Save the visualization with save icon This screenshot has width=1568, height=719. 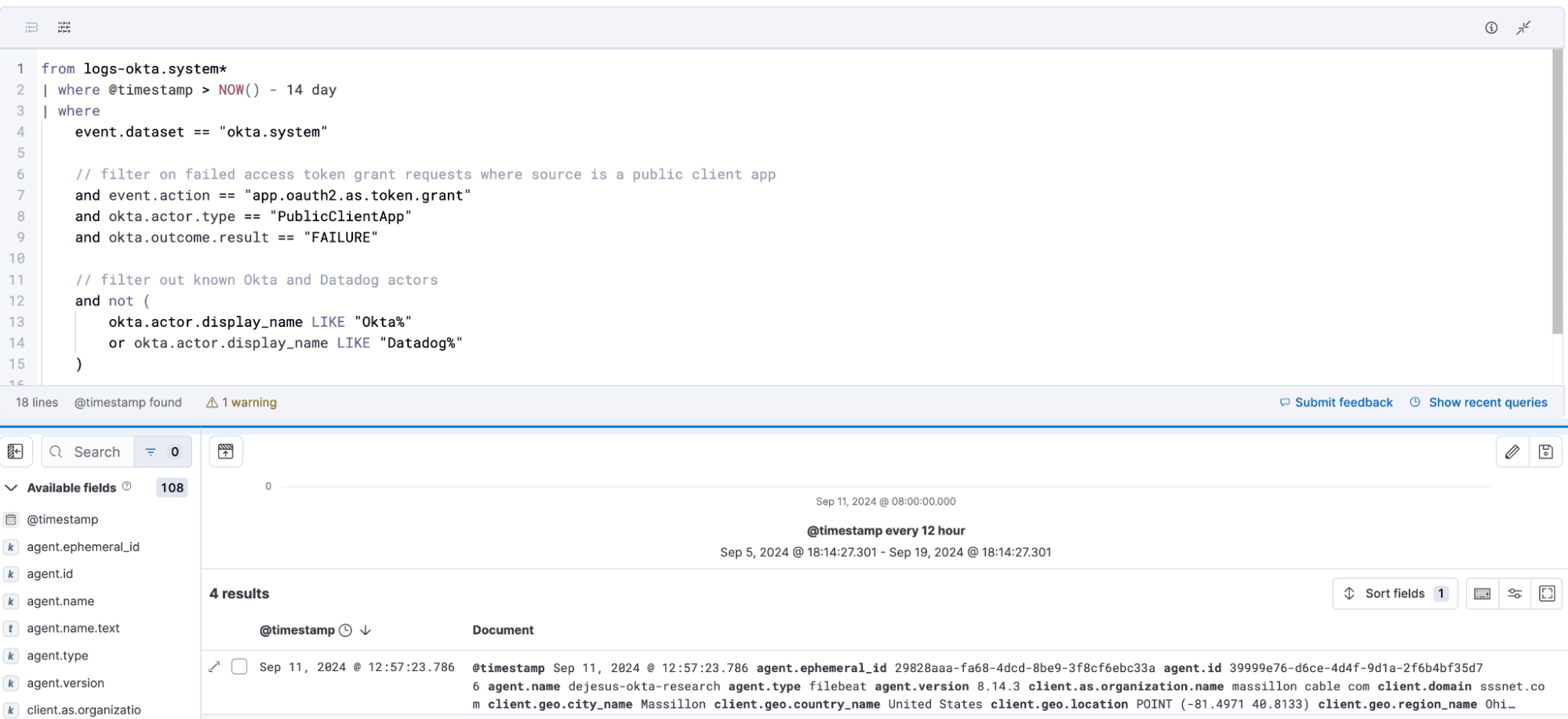pyautogui.click(x=1545, y=452)
